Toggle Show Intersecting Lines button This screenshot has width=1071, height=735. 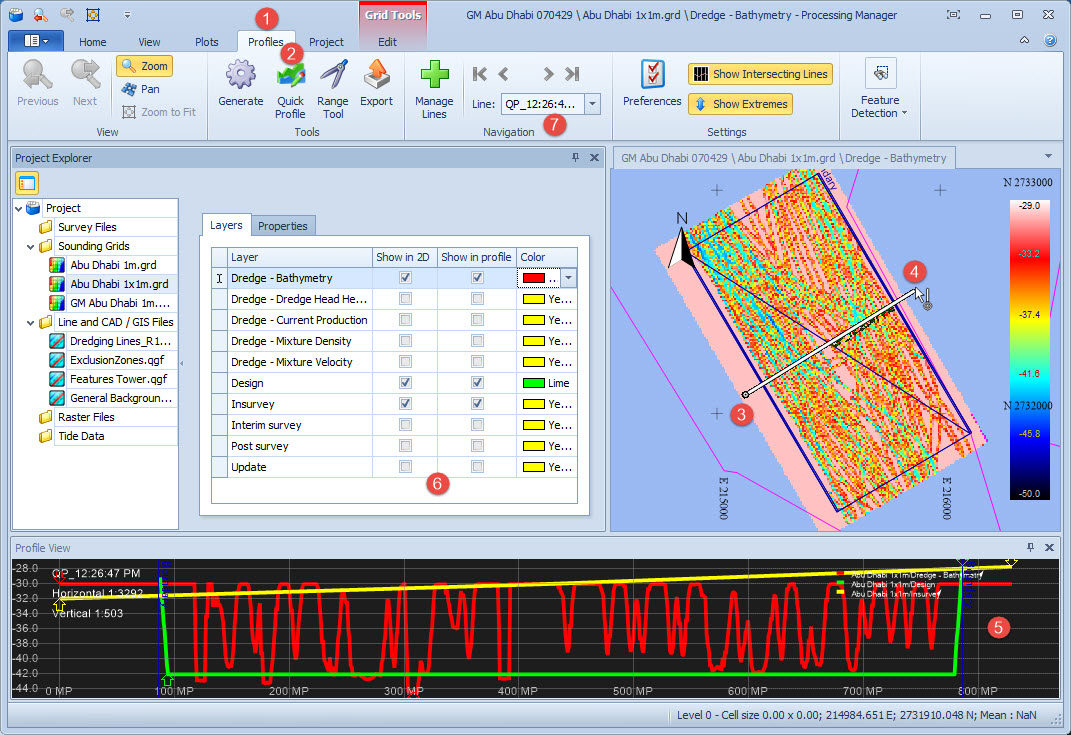click(x=760, y=74)
